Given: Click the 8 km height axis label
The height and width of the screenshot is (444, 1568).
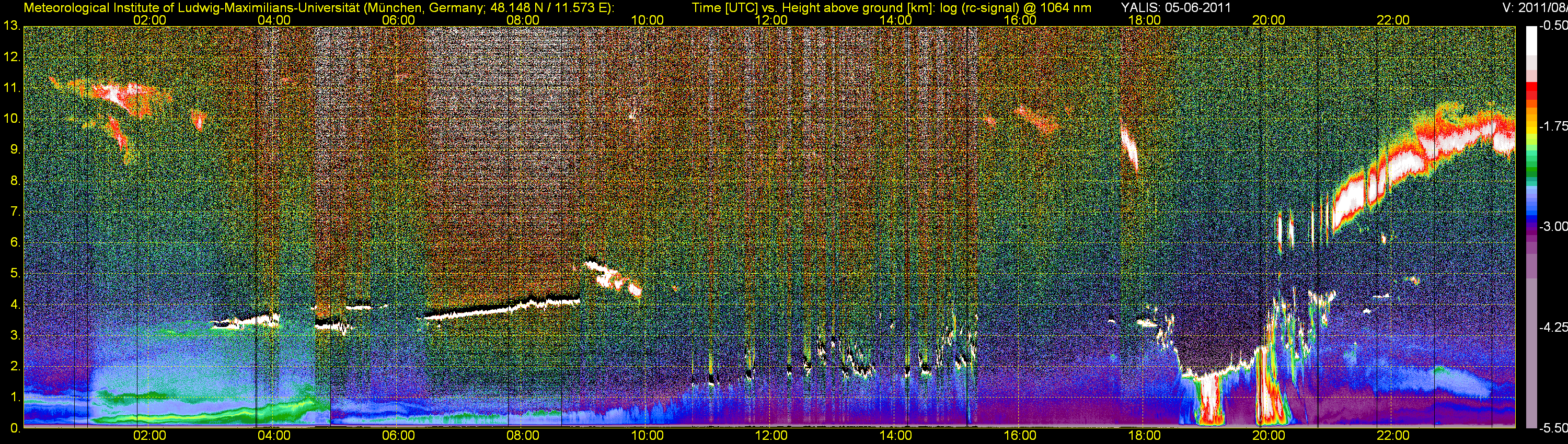Looking at the screenshot, I should click(x=15, y=181).
